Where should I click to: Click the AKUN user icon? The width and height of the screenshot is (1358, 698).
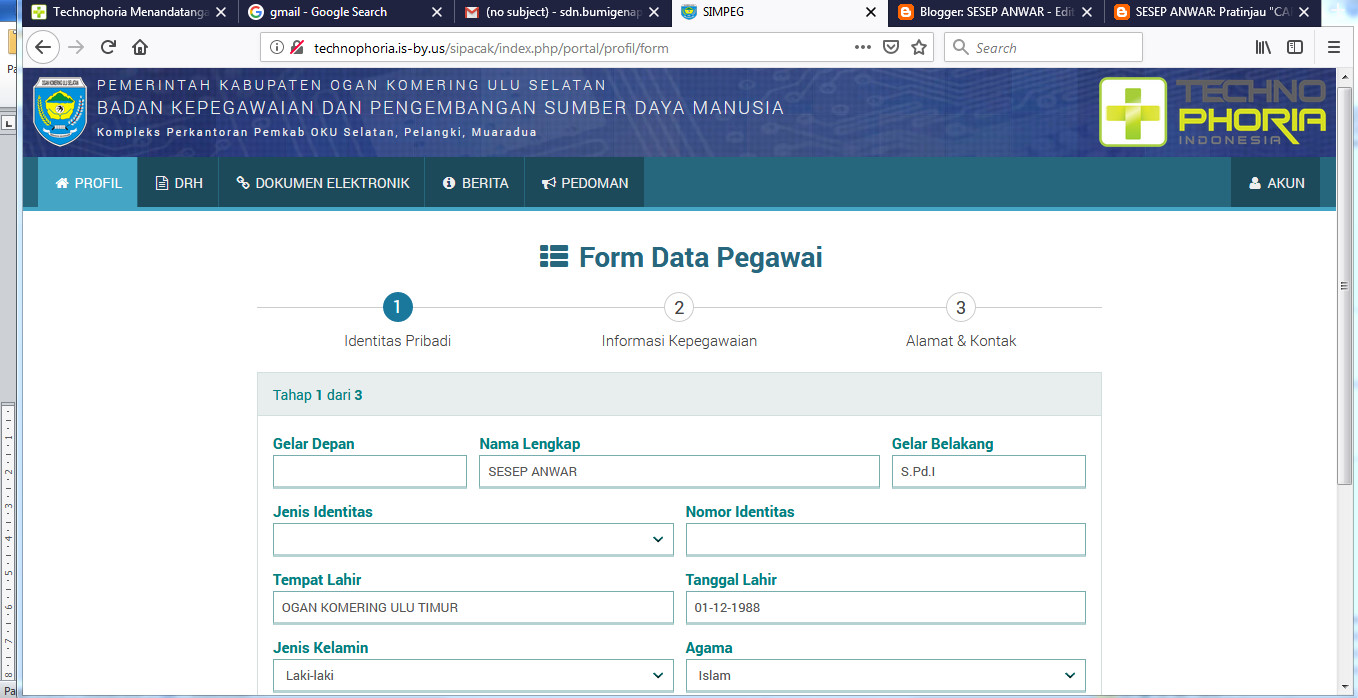pos(1253,182)
